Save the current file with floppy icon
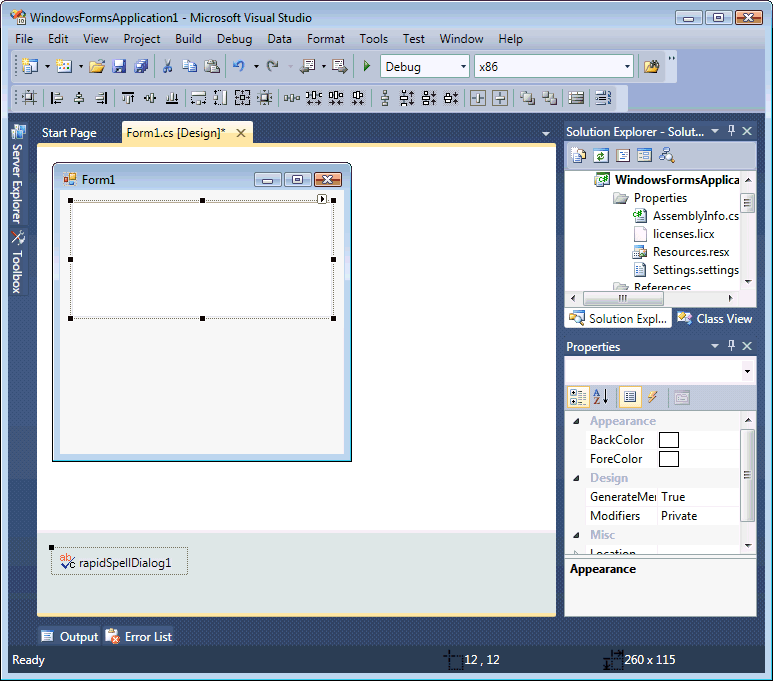773x681 pixels. (x=119, y=66)
